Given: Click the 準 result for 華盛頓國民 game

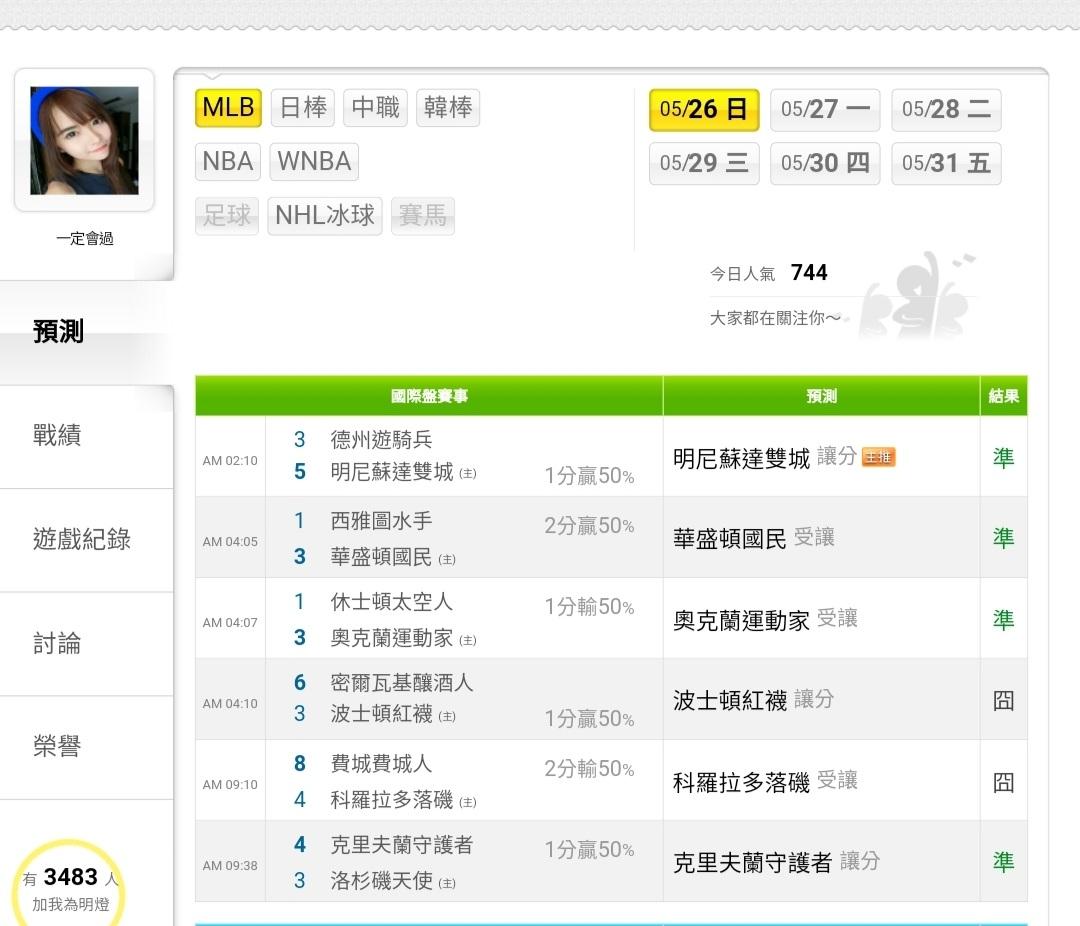Looking at the screenshot, I should pos(1004,538).
